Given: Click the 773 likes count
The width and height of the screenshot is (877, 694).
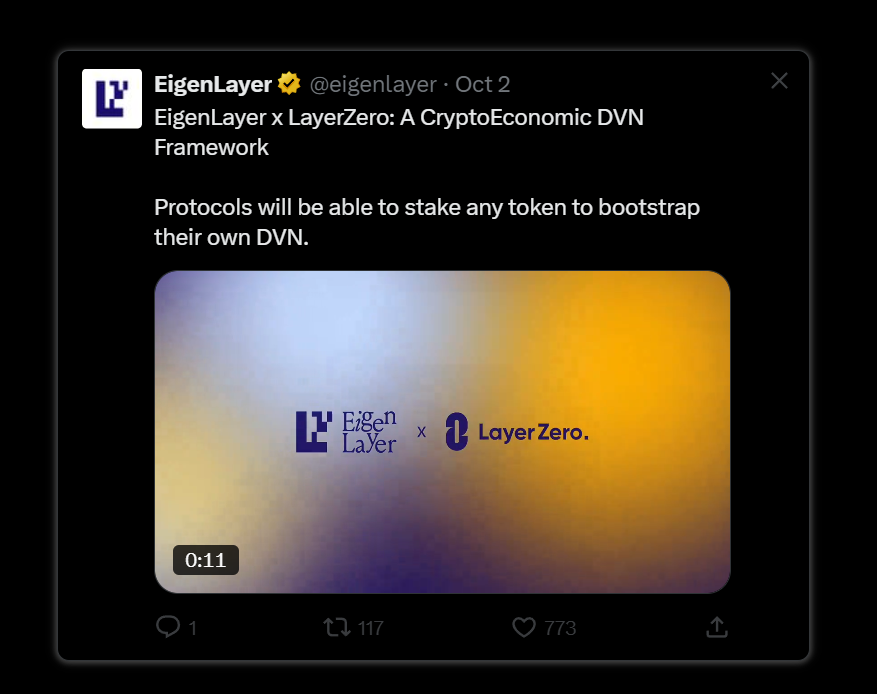Looking at the screenshot, I should (560, 628).
